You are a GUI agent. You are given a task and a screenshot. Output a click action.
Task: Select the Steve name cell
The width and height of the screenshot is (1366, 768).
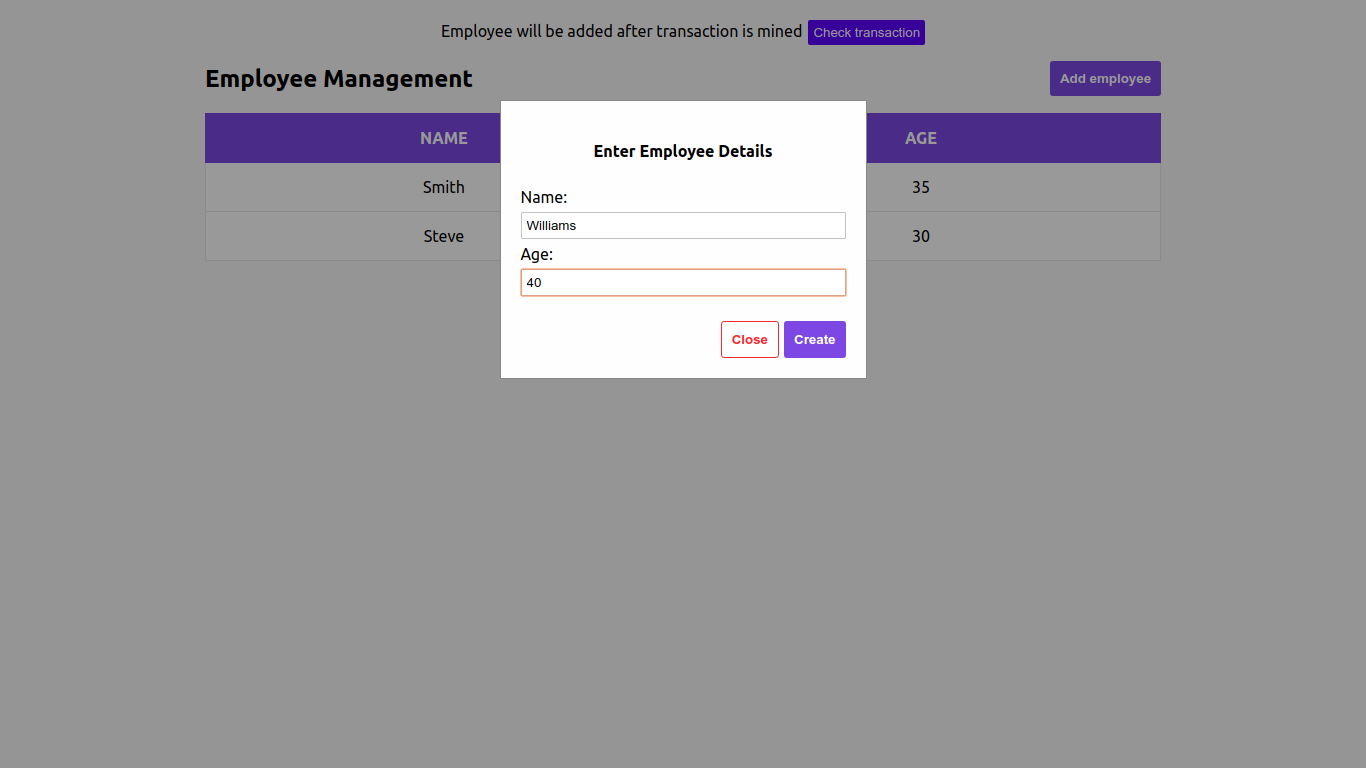(x=444, y=236)
